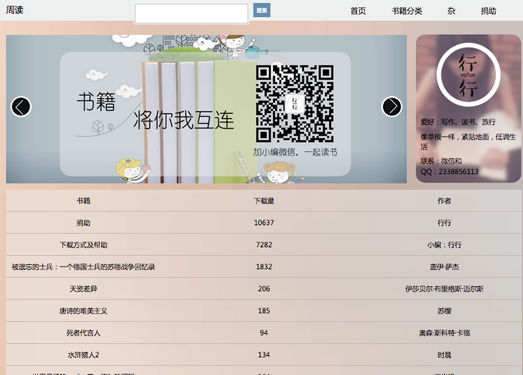Open the 死者代言人 book entry
This screenshot has width=523, height=375.
click(x=83, y=333)
